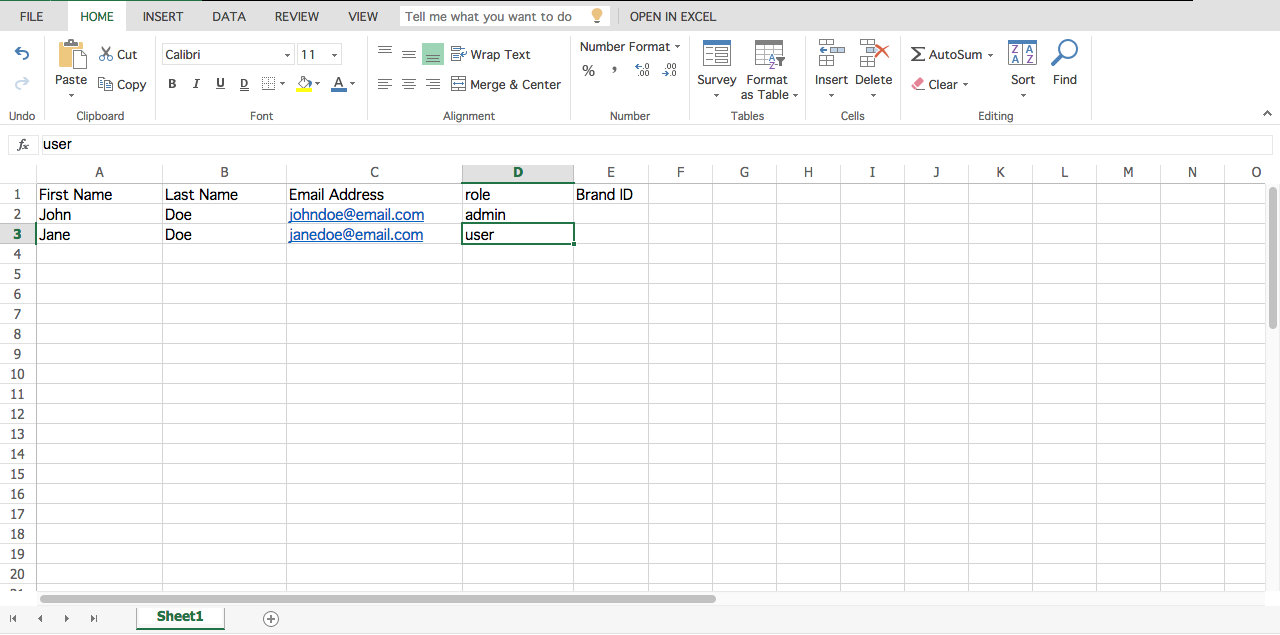Click the Copy icon in Clipboard
Screen dimensions: 1280x635
[106, 85]
